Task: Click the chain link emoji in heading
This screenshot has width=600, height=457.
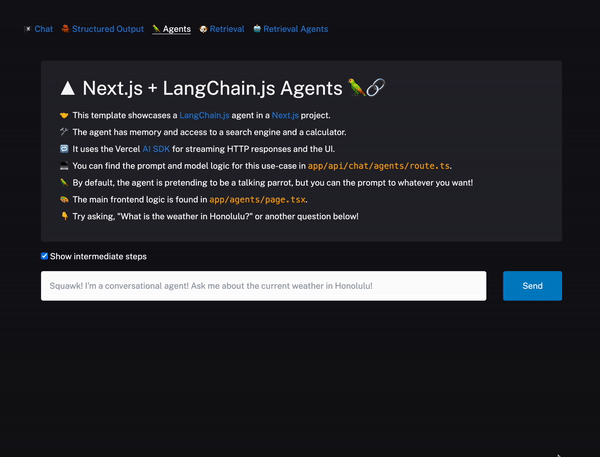Action: 375,88
